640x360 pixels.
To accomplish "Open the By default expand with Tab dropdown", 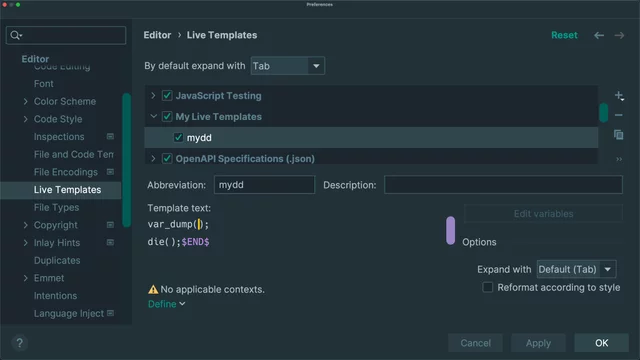I will pos(287,66).
